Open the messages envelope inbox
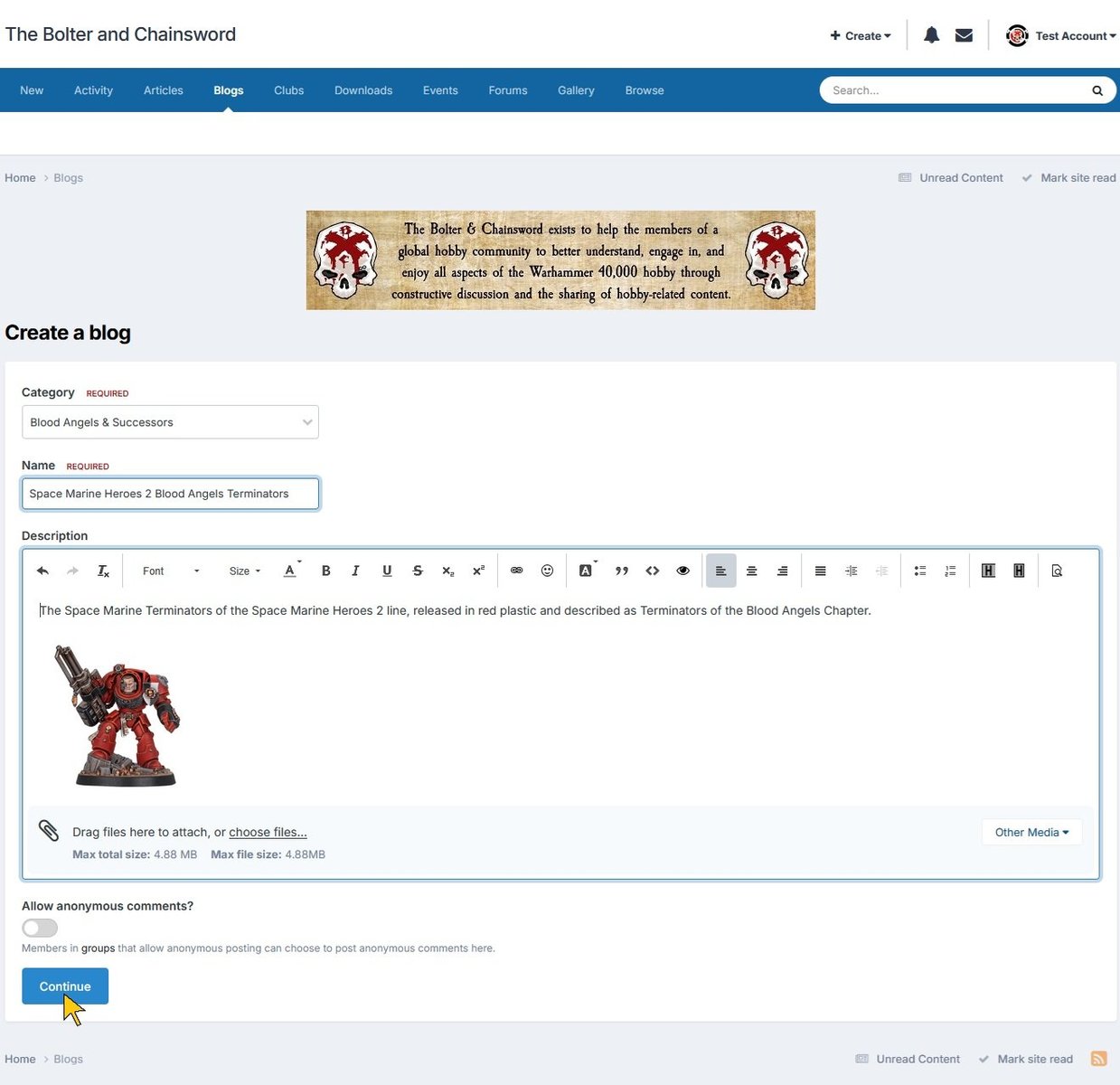This screenshot has height=1085, width=1120. (964, 35)
